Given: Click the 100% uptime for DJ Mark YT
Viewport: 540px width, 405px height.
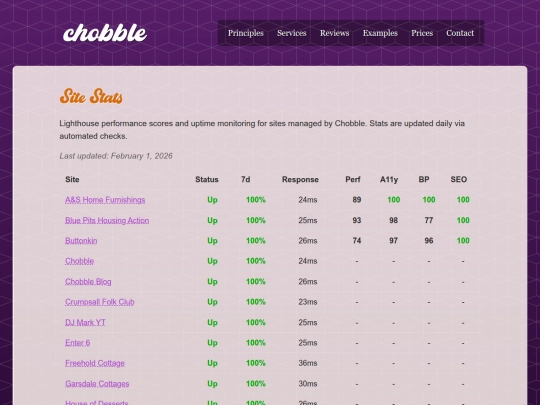Looking at the screenshot, I should (256, 322).
